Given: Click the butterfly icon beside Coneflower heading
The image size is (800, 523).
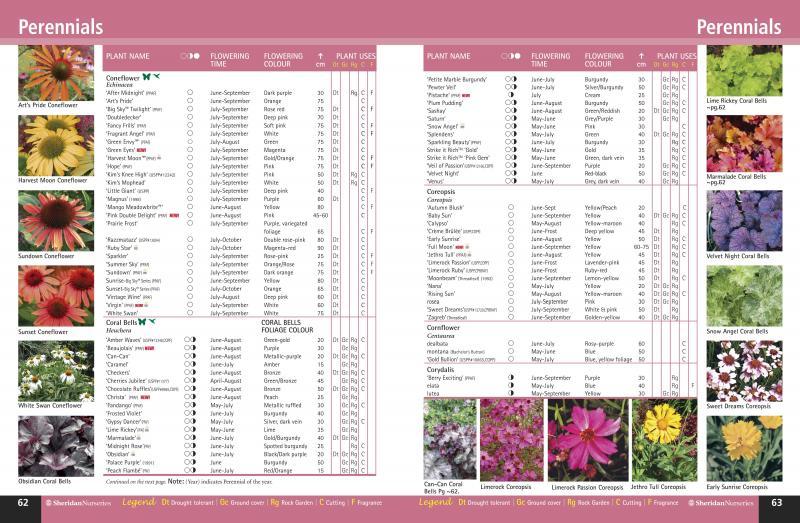Looking at the screenshot, I should (146, 77).
